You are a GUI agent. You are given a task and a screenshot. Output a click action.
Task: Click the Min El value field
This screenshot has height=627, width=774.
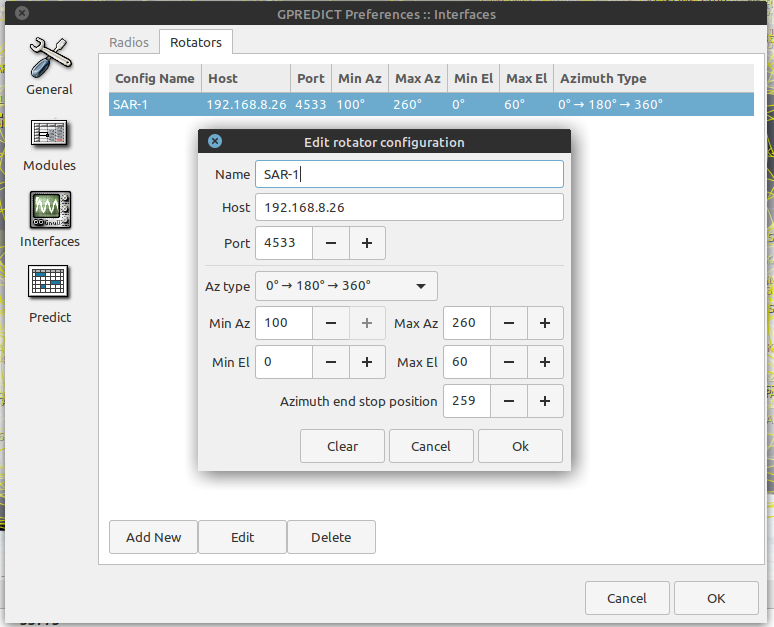coord(284,362)
